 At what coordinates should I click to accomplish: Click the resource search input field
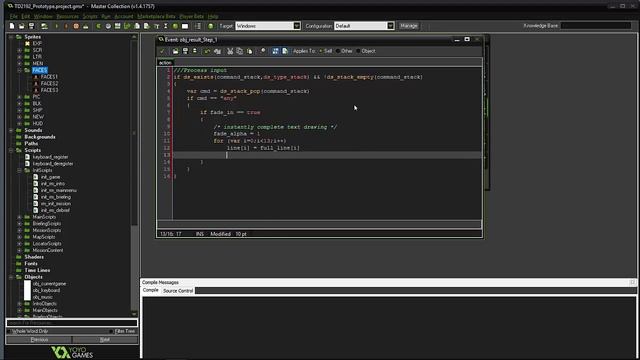(72, 323)
